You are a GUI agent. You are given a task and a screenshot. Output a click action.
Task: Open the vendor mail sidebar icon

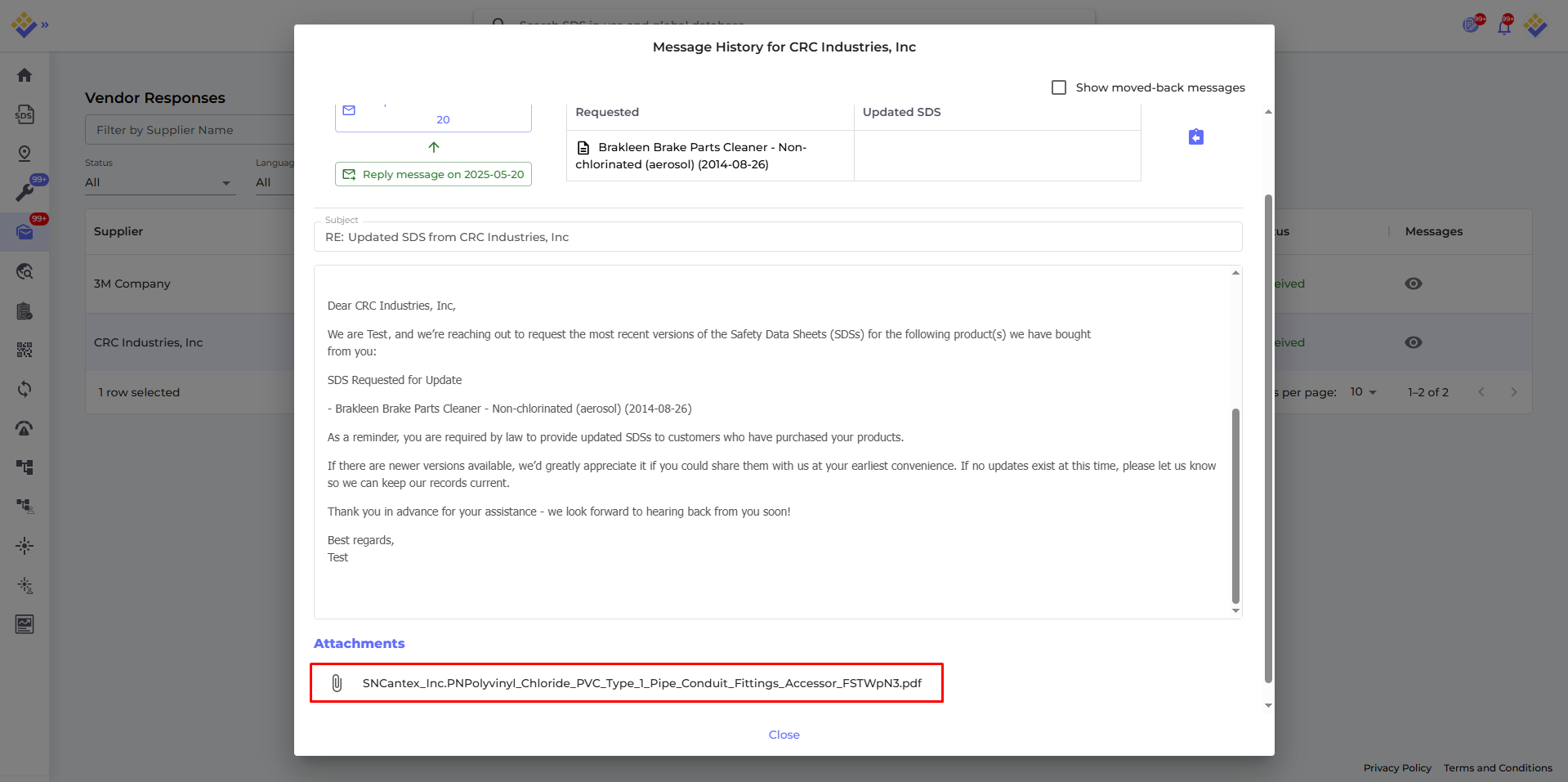[x=25, y=232]
